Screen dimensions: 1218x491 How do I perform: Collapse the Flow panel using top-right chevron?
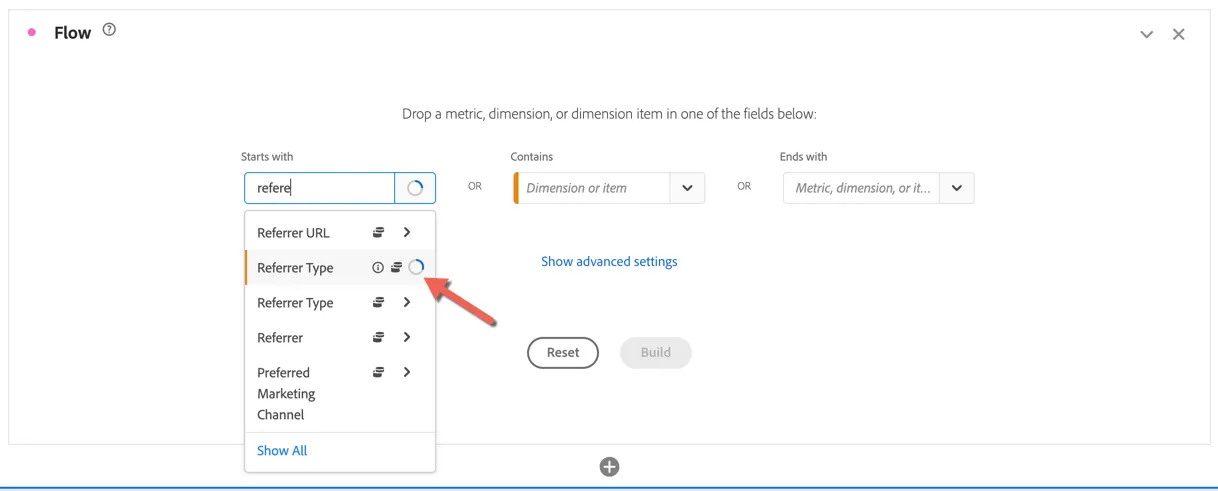click(1147, 34)
